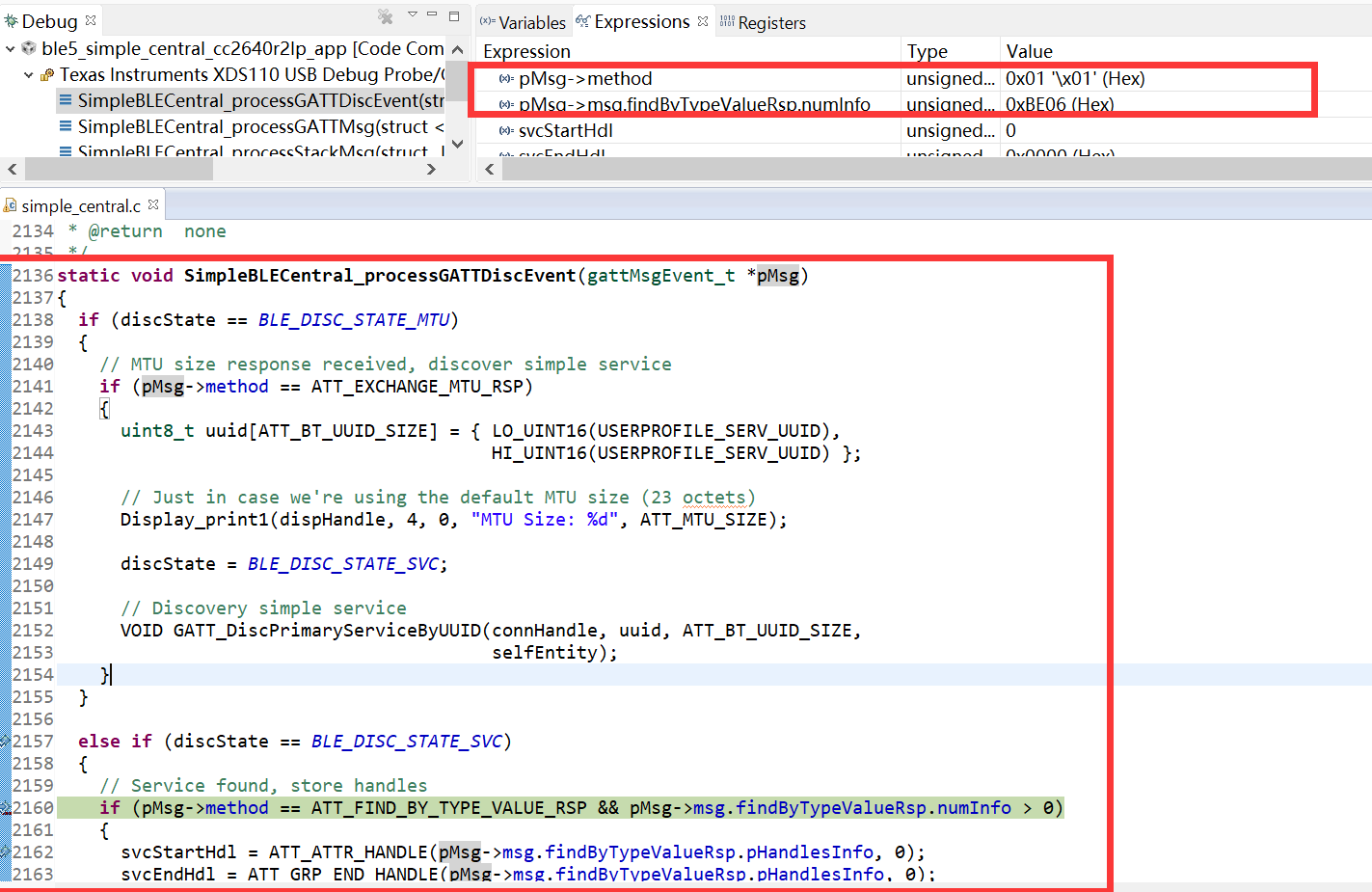Click Debug view's left scroll arrow
The width and height of the screenshot is (1372, 892).
click(13, 169)
